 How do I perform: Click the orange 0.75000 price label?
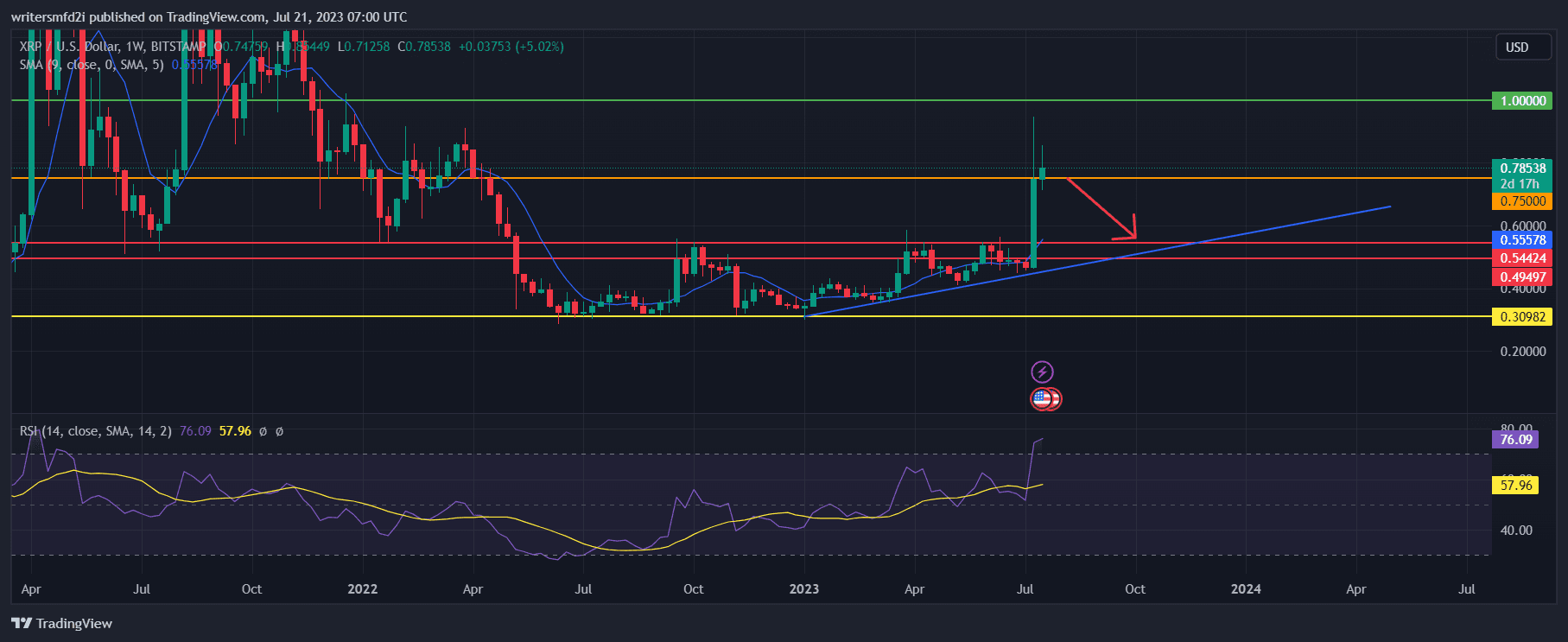(x=1521, y=201)
